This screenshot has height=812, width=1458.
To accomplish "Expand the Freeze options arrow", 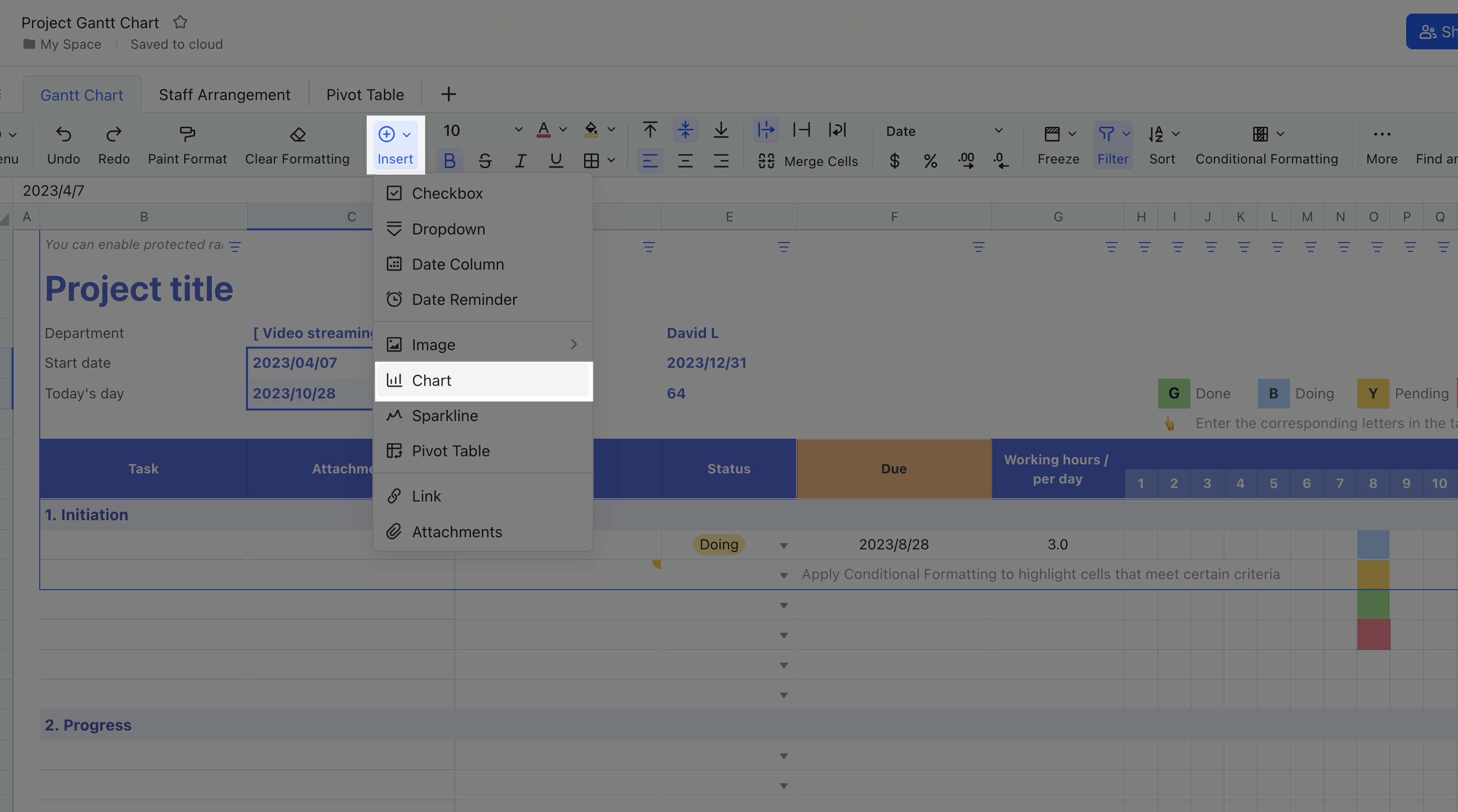I will (x=1072, y=134).
